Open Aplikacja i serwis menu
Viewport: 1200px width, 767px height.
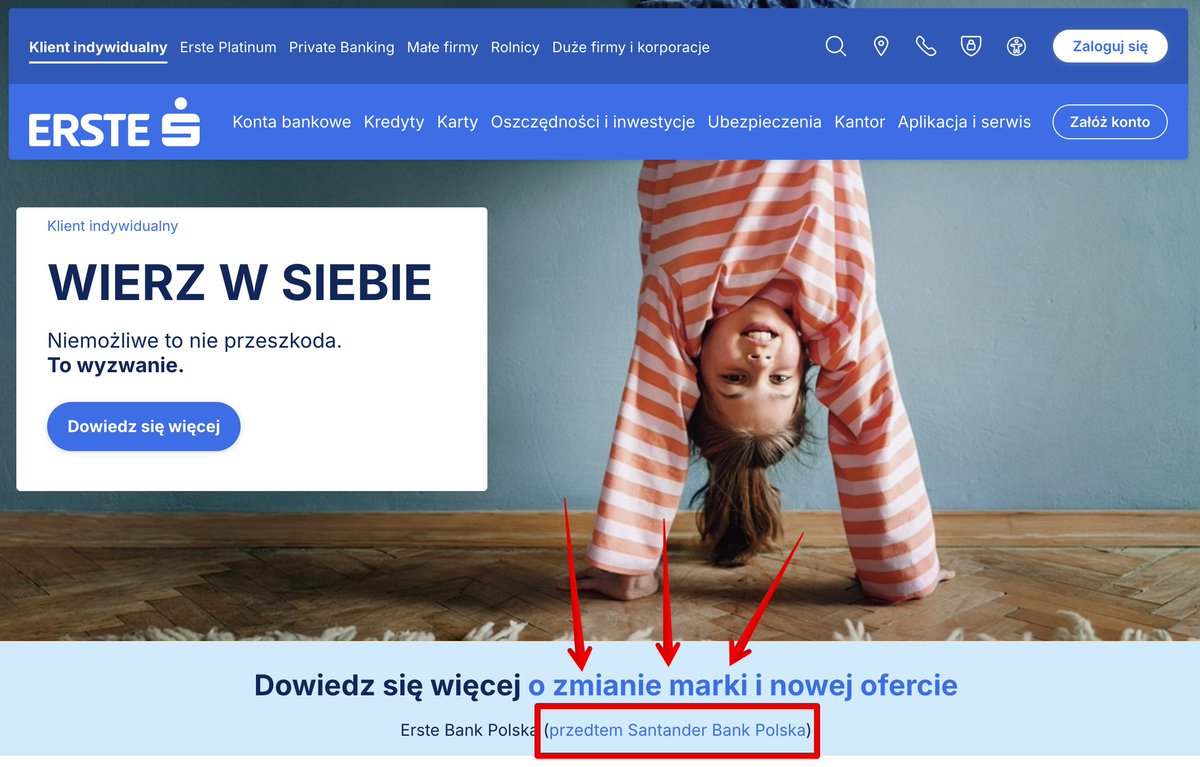coord(964,122)
